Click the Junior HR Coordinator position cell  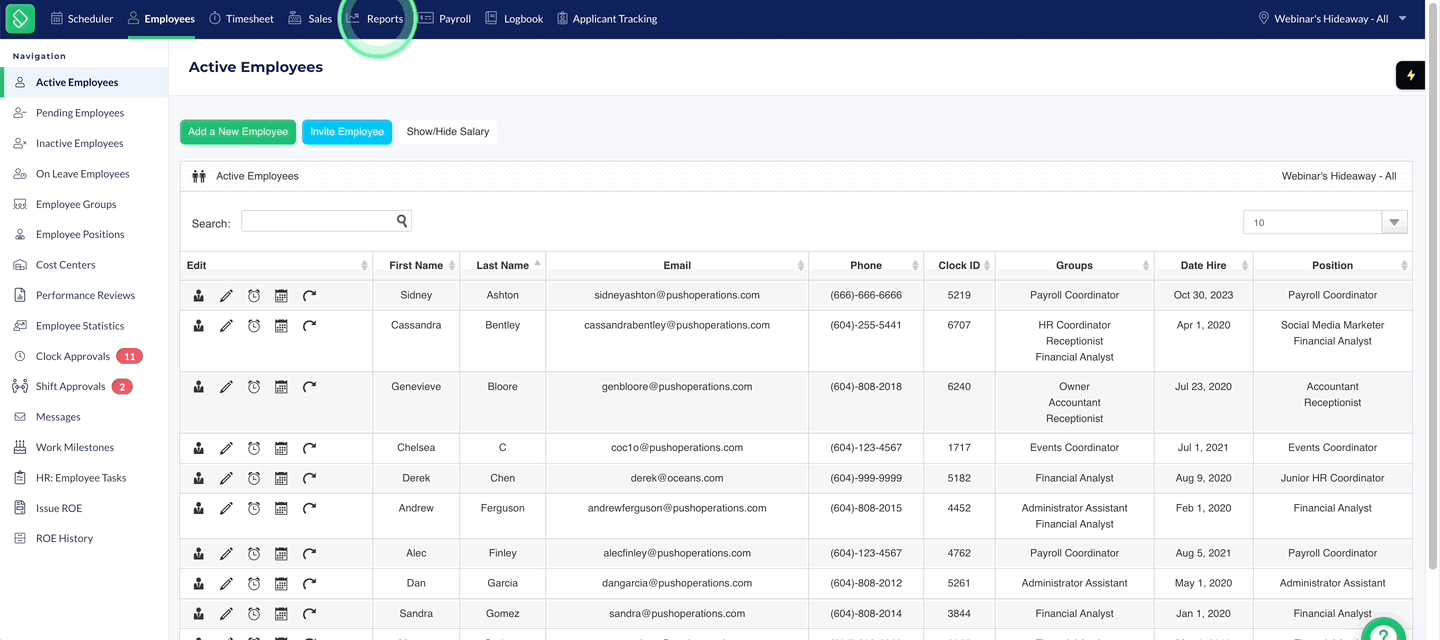click(x=1332, y=478)
